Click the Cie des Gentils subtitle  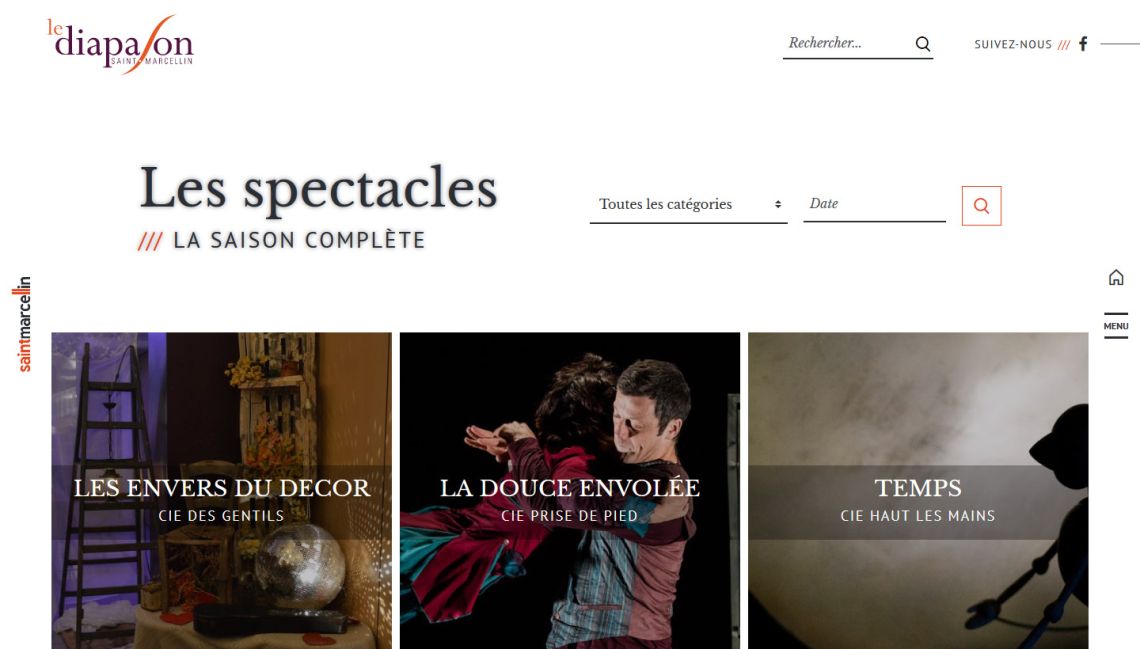click(x=221, y=516)
